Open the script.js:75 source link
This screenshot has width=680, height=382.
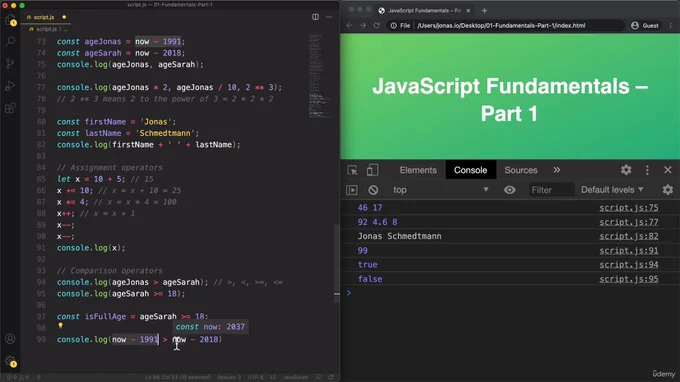(x=629, y=208)
